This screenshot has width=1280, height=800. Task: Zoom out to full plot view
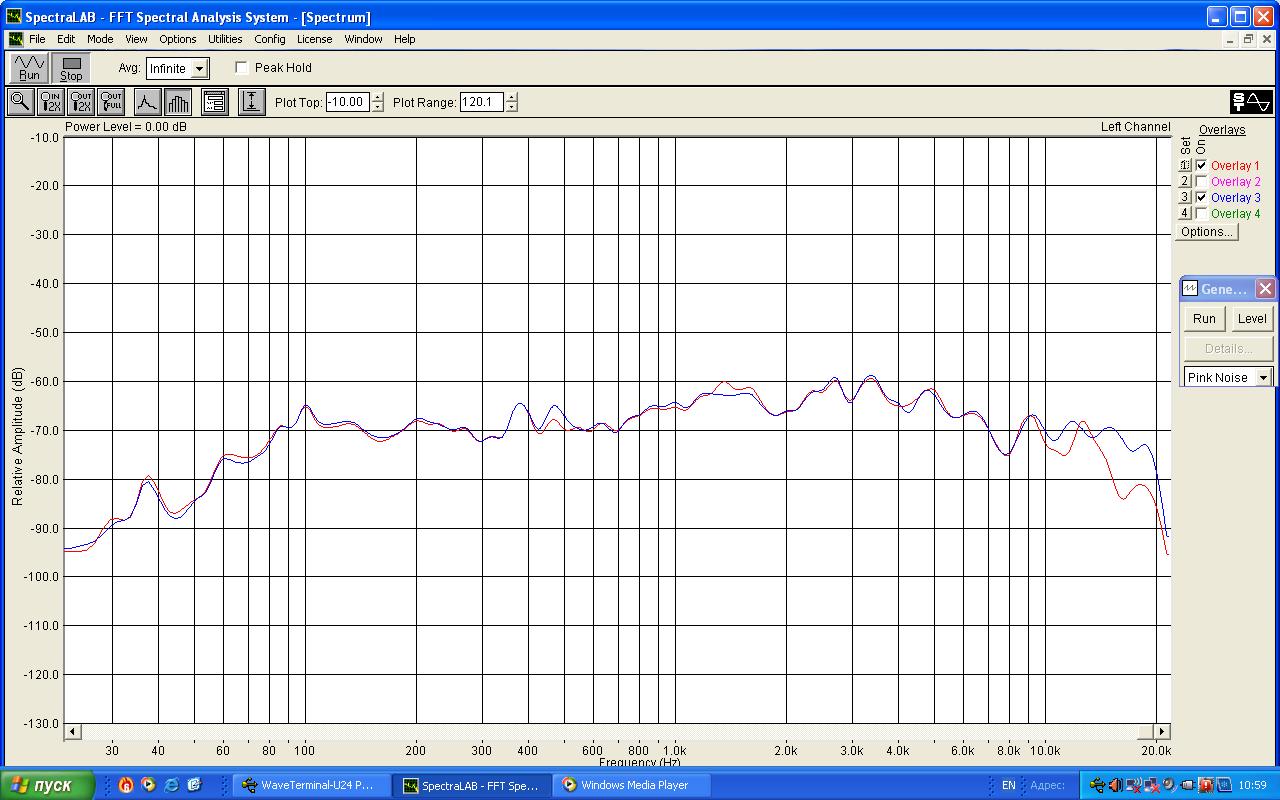point(111,101)
